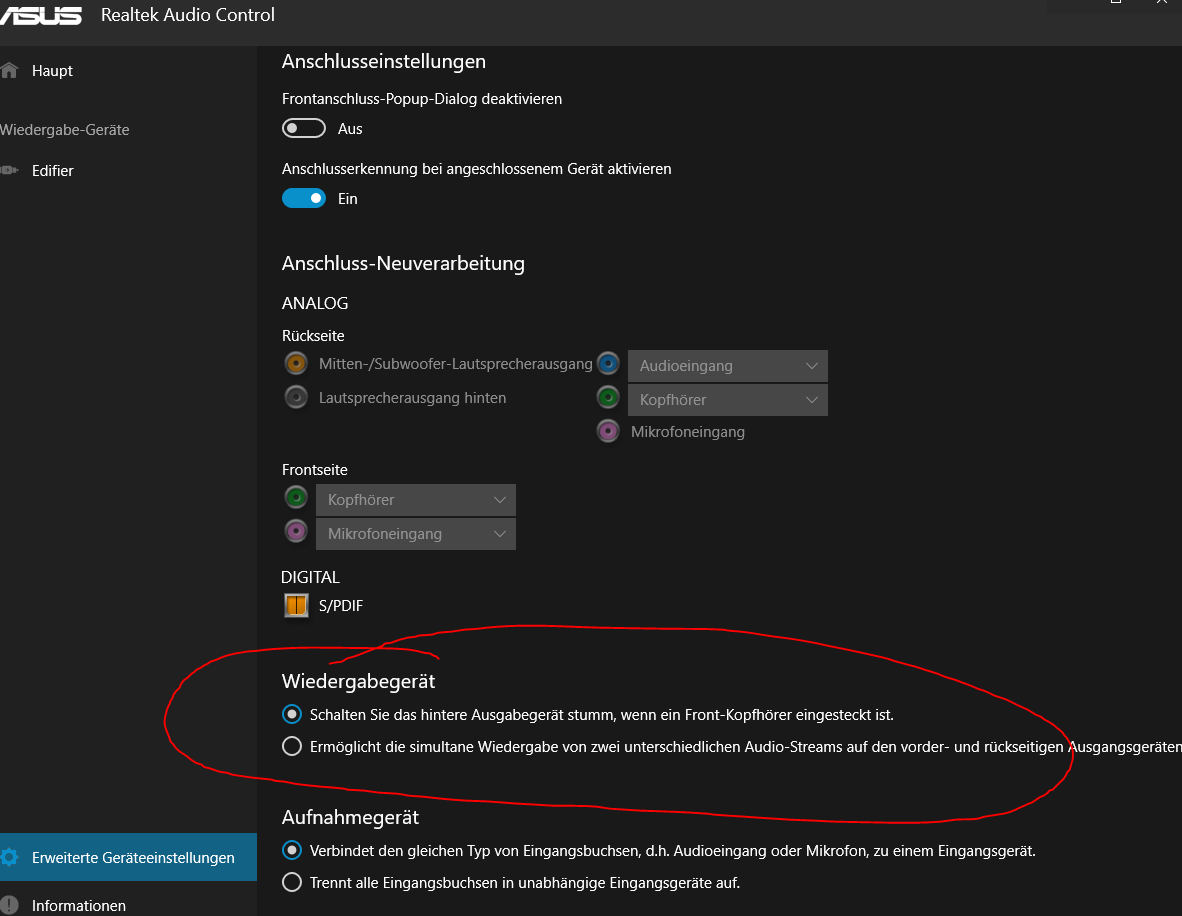Click the blue Audioeingang jack icon
The image size is (1182, 916).
pos(608,363)
